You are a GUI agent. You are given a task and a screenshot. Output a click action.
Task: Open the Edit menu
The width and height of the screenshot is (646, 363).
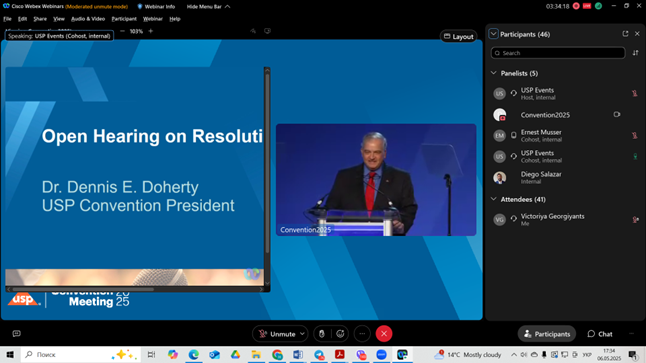tap(22, 19)
